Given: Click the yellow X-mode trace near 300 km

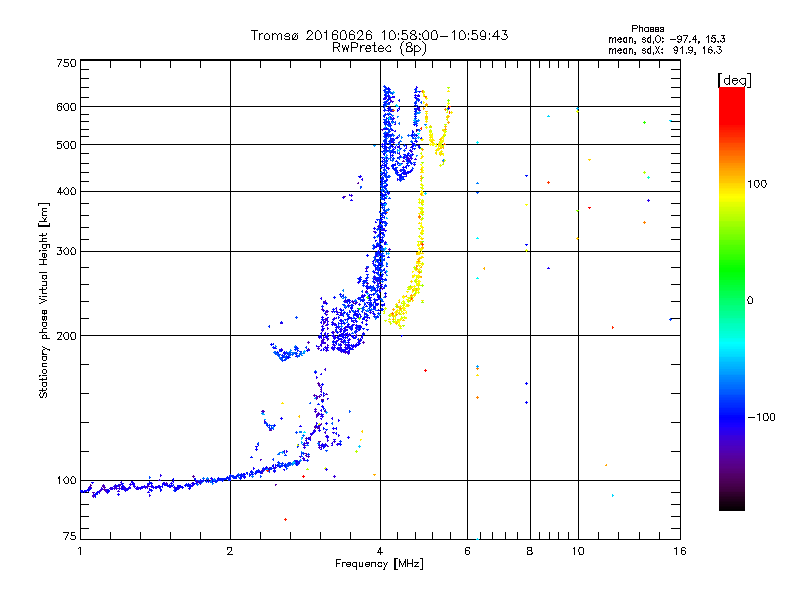Looking at the screenshot, I should point(420,251).
